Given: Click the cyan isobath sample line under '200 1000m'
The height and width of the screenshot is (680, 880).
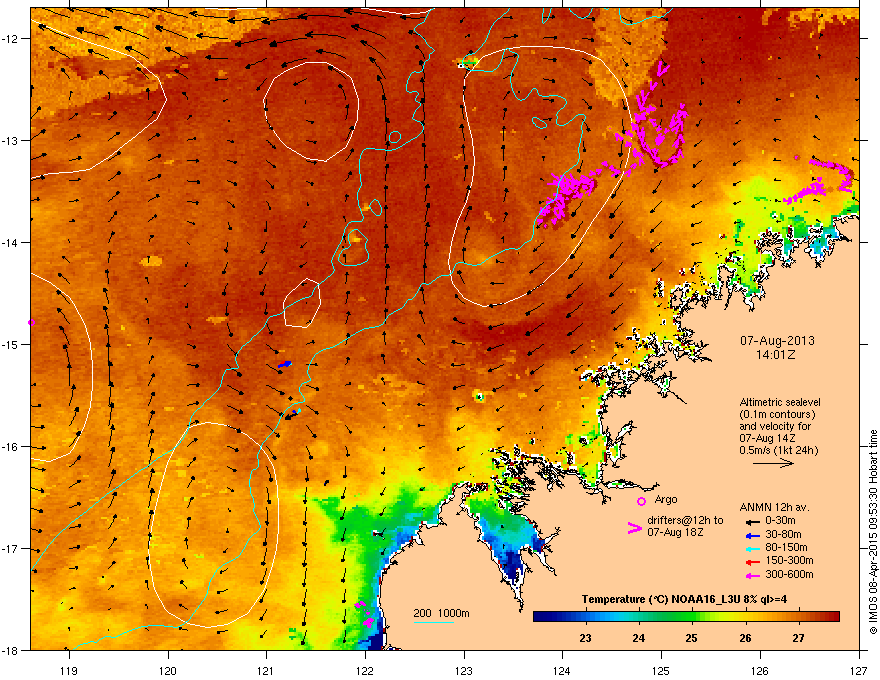Looking at the screenshot, I should [x=433, y=622].
